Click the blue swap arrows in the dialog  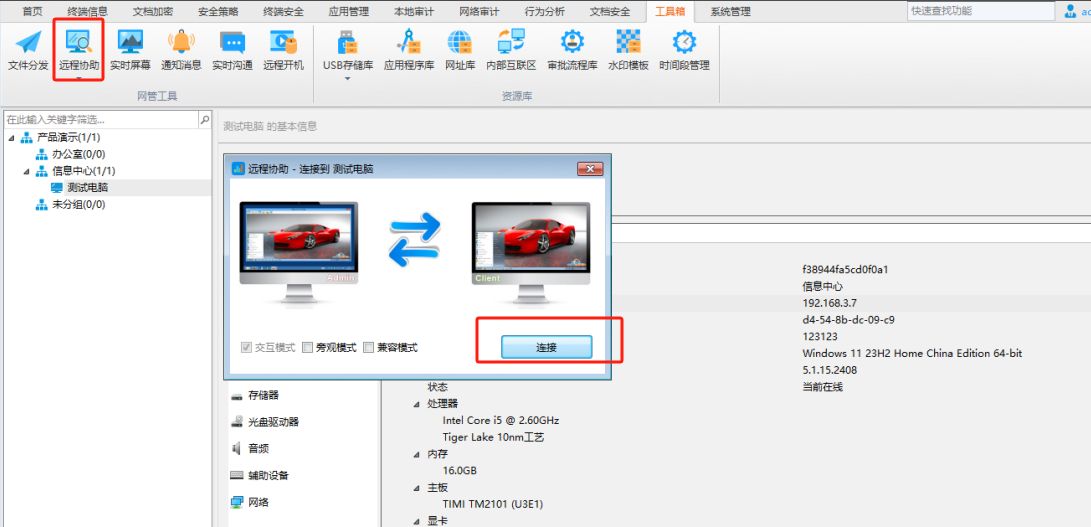415,240
